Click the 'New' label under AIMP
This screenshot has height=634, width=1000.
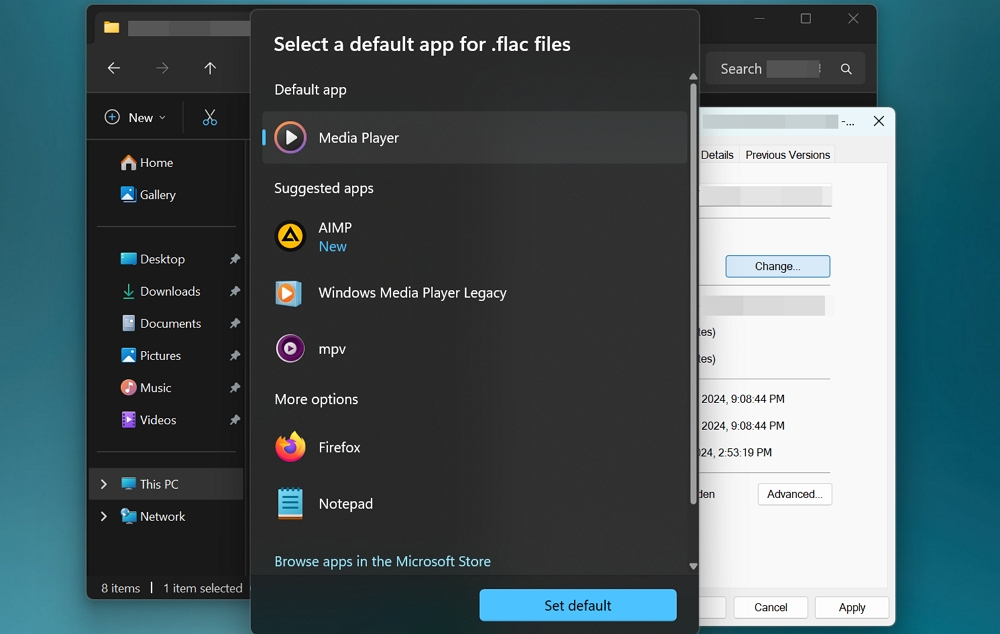coord(332,247)
